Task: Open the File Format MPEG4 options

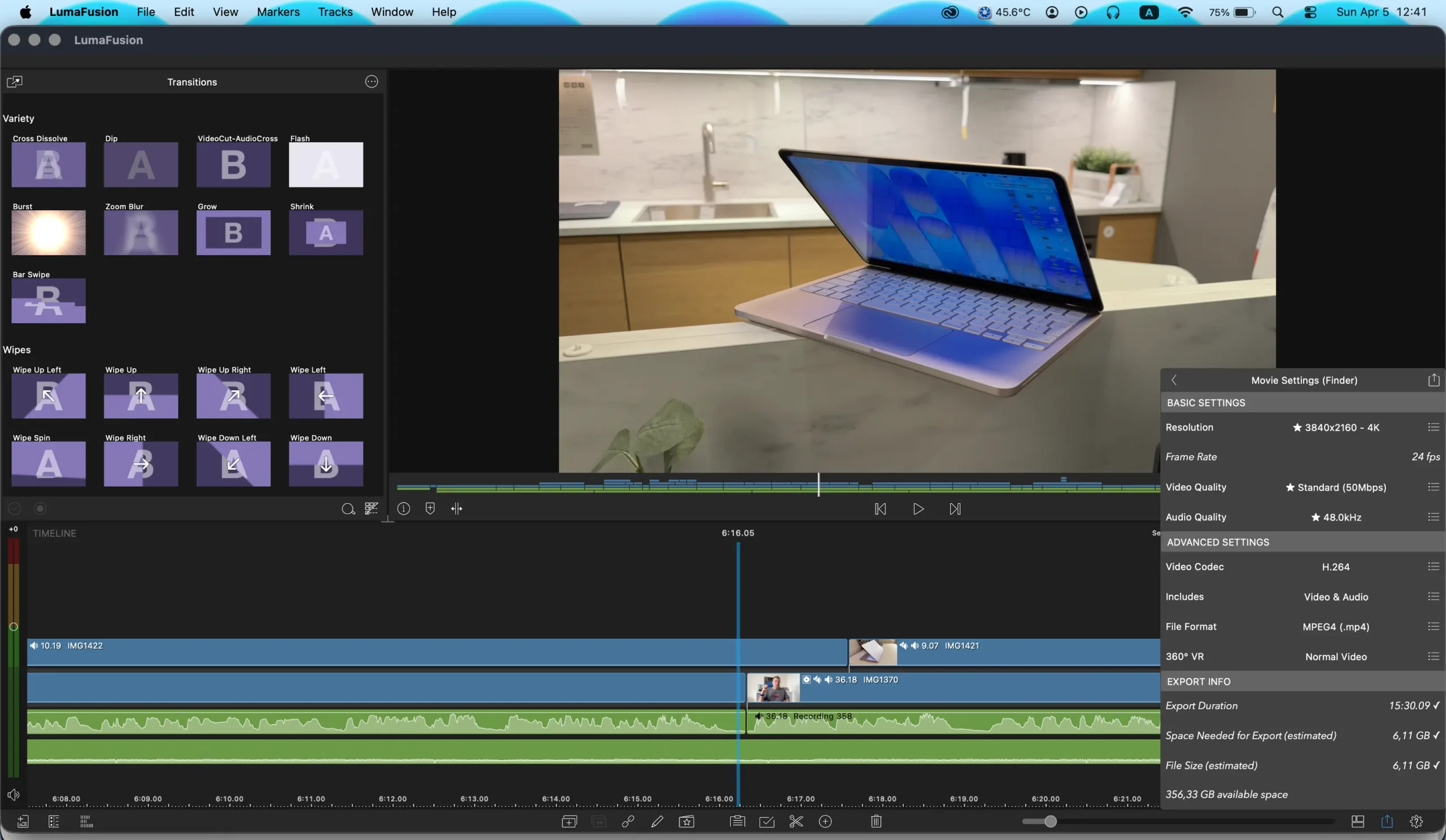Action: point(1433,626)
